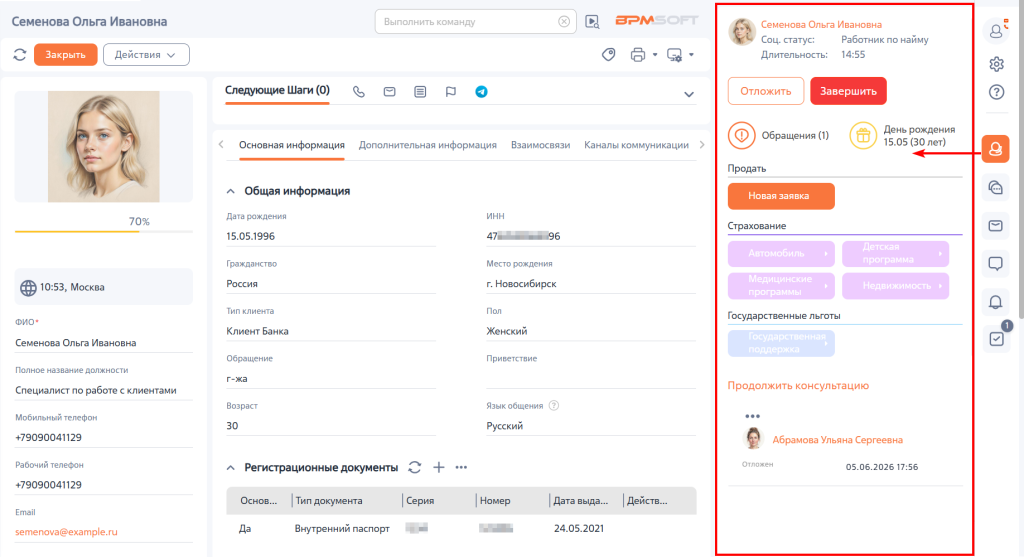Click the Обращения alert icon
The height and width of the screenshot is (557, 1024).
point(741,136)
